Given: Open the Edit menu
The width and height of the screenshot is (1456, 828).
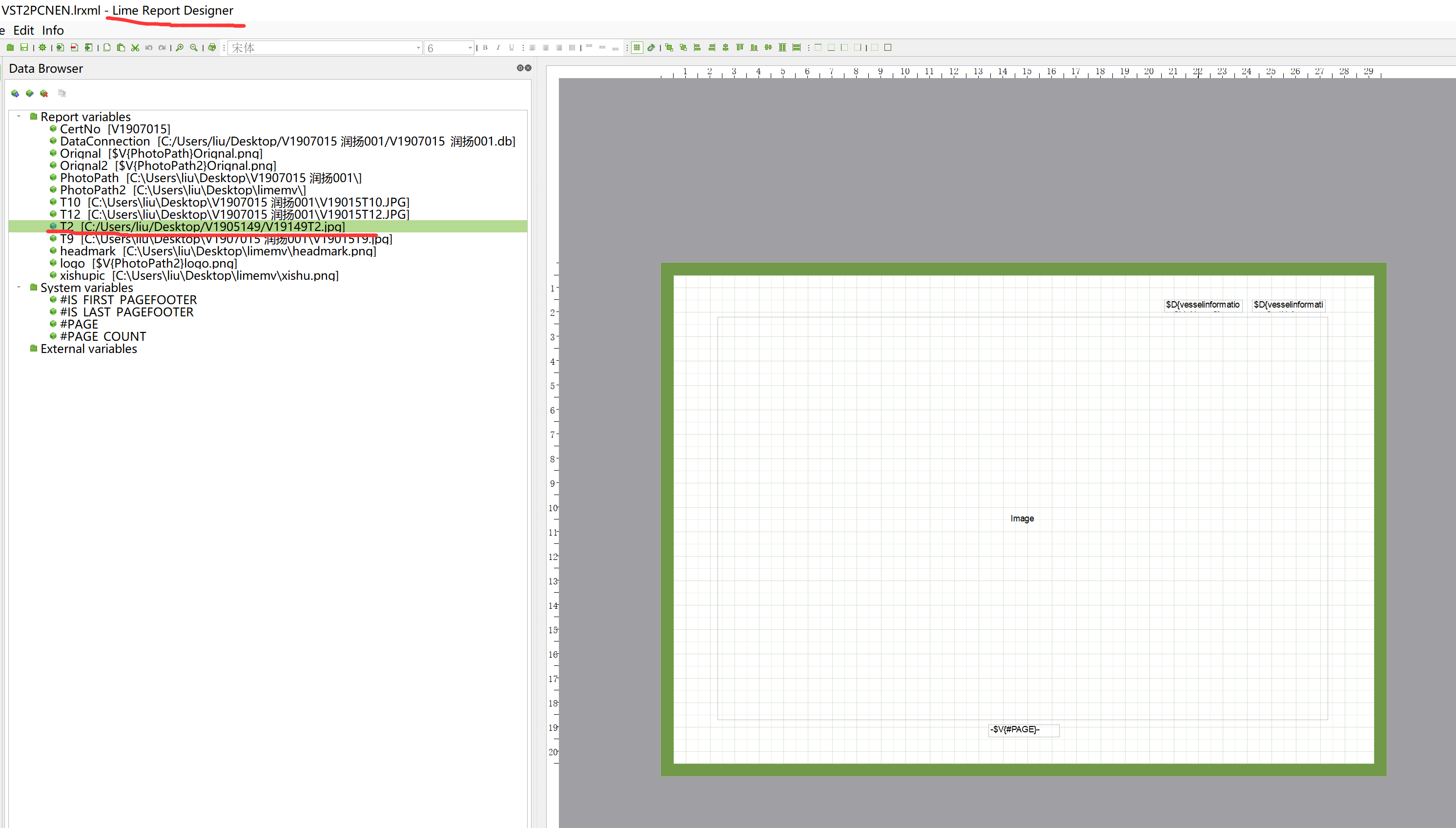Looking at the screenshot, I should (x=23, y=30).
